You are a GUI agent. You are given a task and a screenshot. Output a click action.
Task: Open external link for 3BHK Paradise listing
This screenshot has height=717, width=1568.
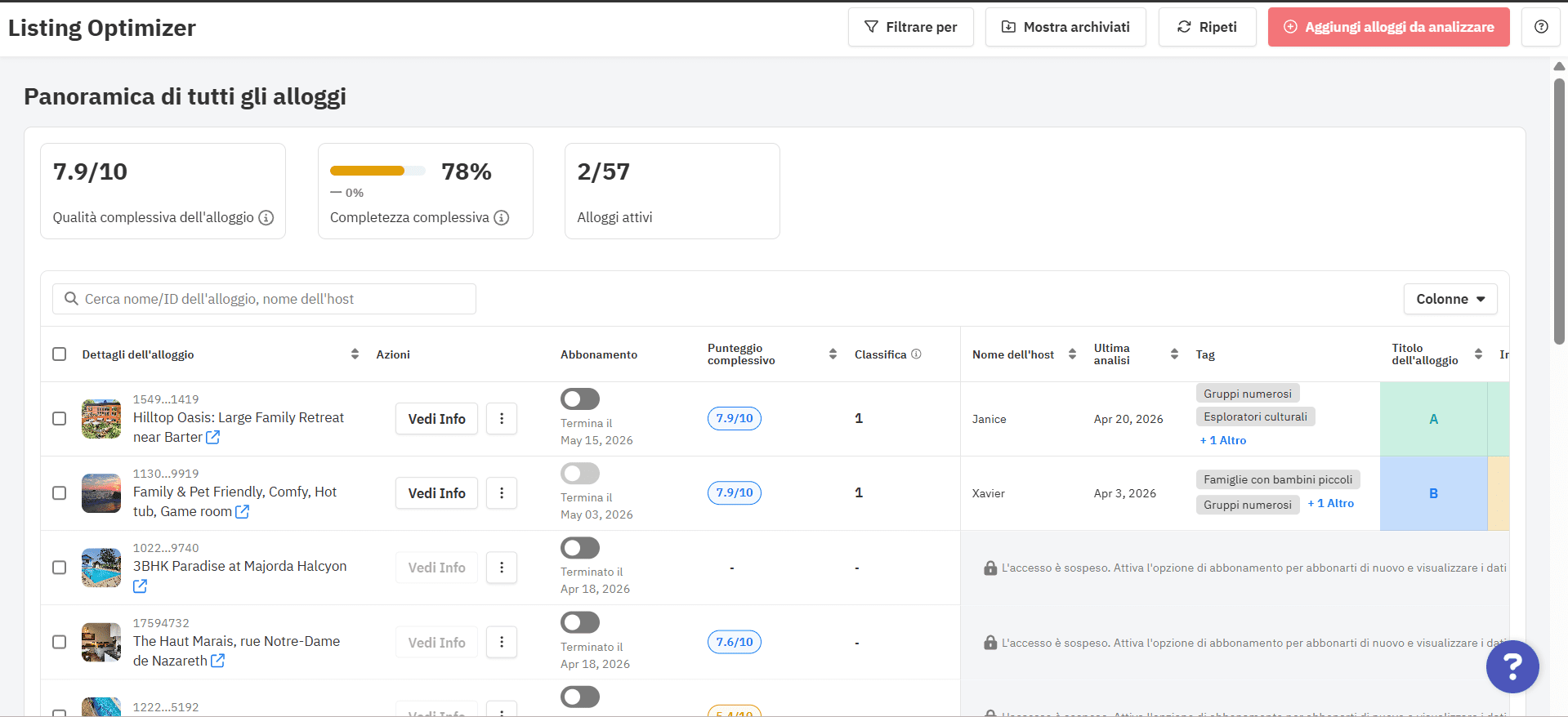coord(141,586)
